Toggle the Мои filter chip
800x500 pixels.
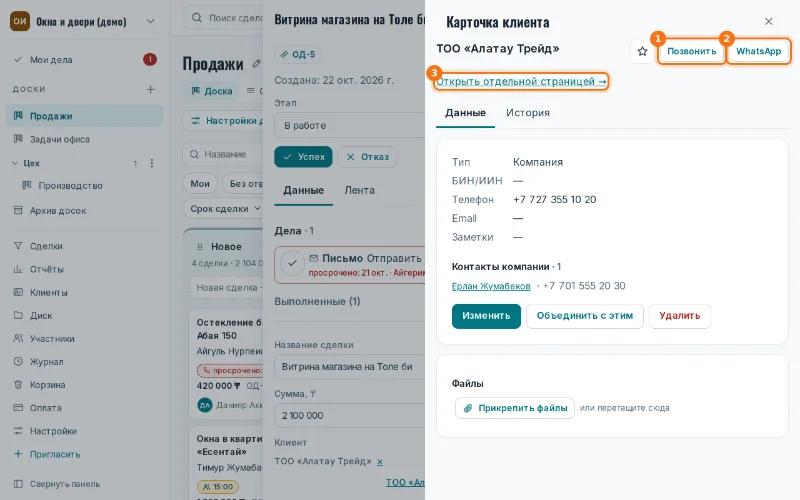[x=200, y=184]
